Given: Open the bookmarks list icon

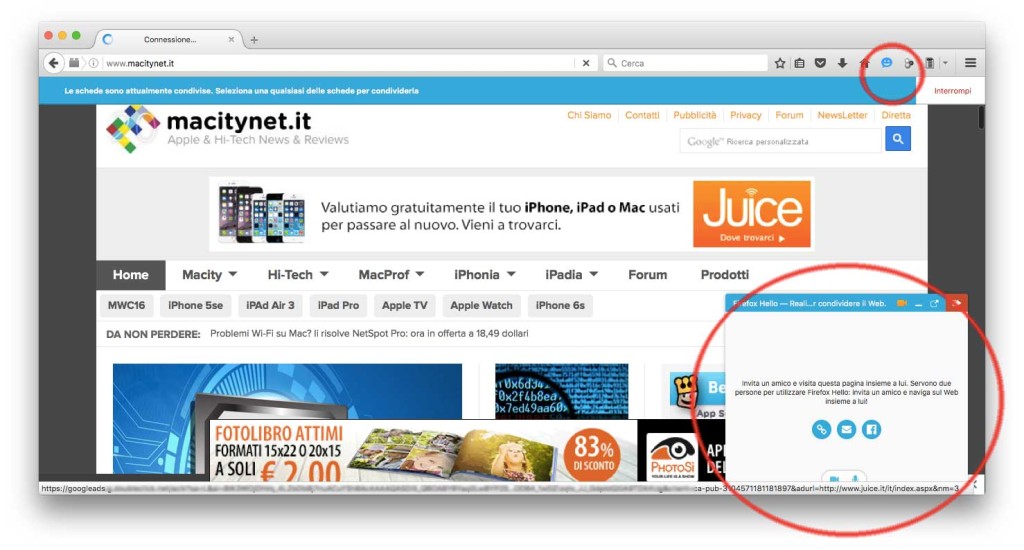Looking at the screenshot, I should 799,63.
